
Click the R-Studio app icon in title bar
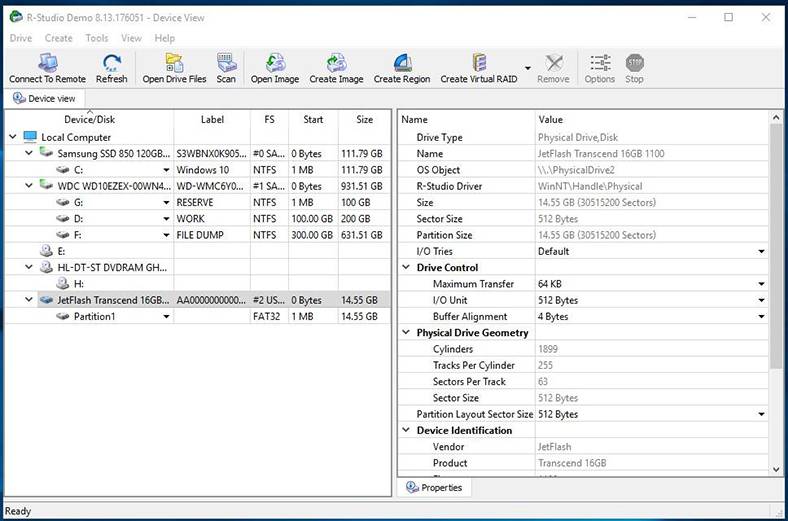[16, 17]
